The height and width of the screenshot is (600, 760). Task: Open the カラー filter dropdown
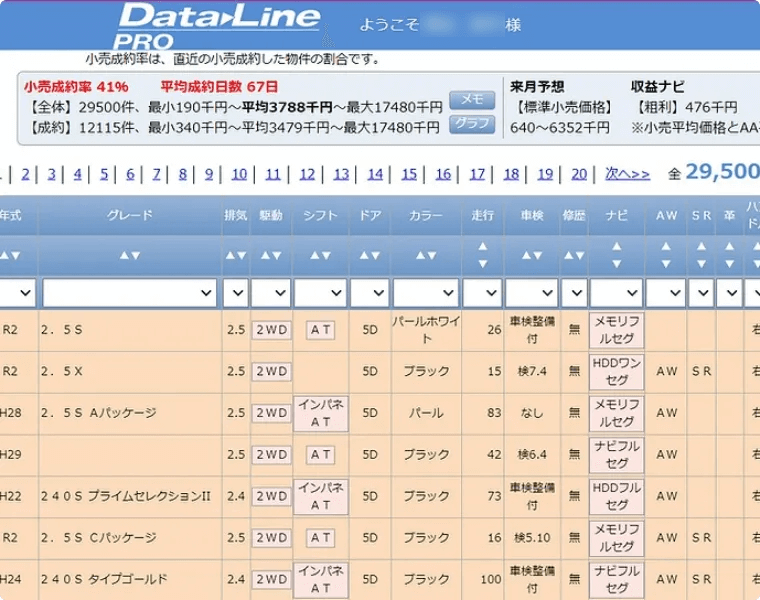(431, 293)
